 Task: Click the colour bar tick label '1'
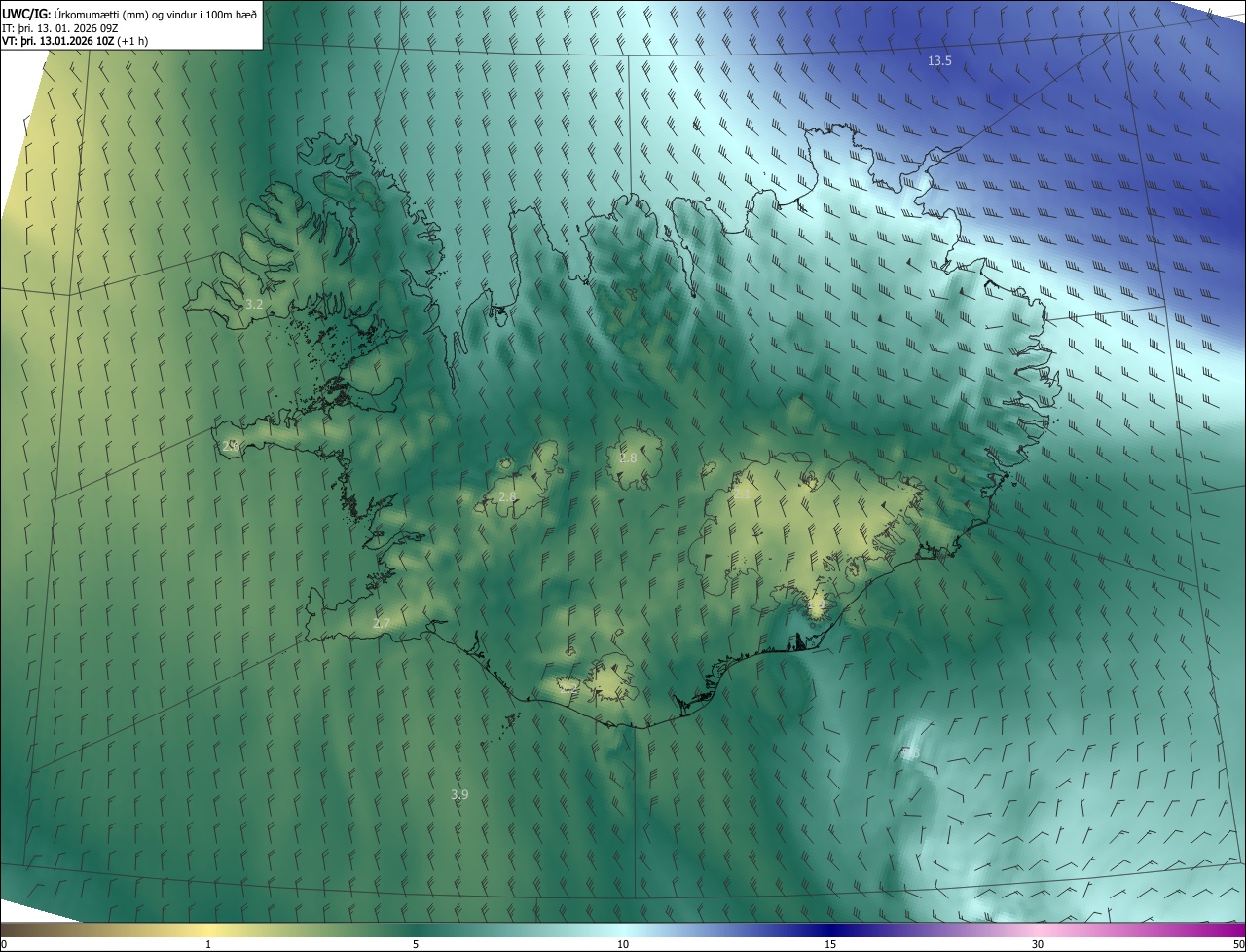[x=208, y=944]
